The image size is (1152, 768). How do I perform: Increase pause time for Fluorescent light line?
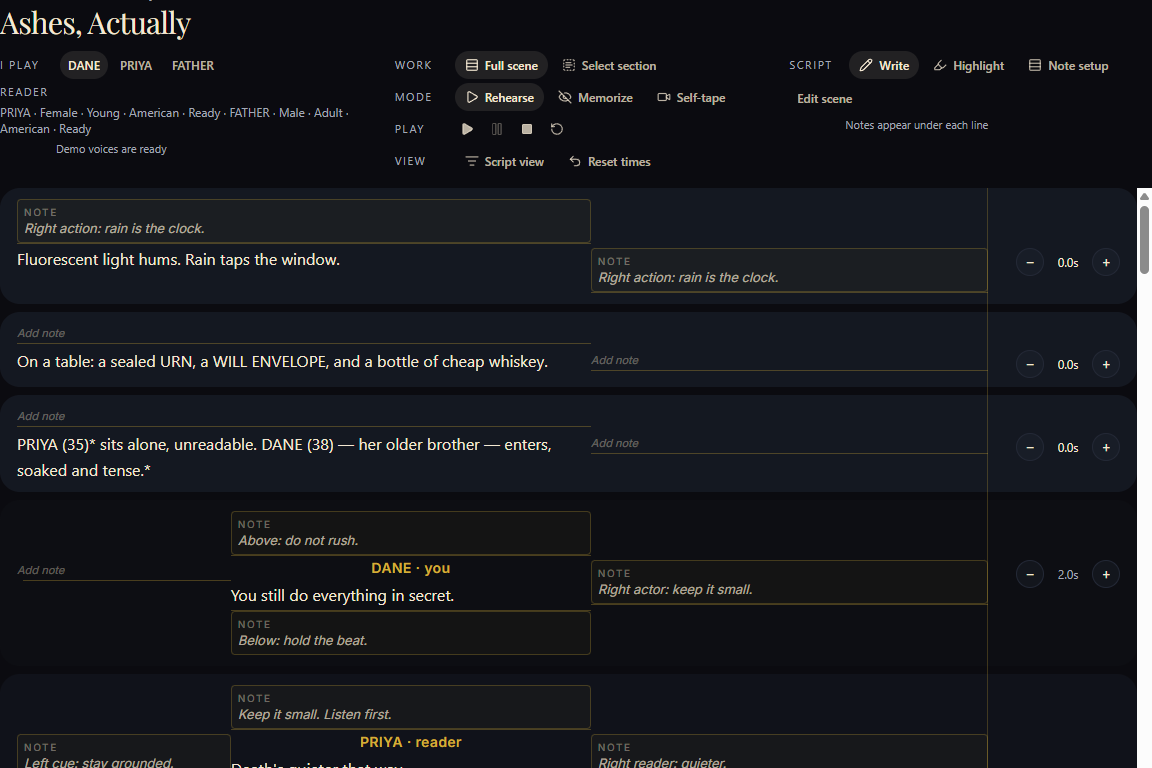click(1106, 262)
